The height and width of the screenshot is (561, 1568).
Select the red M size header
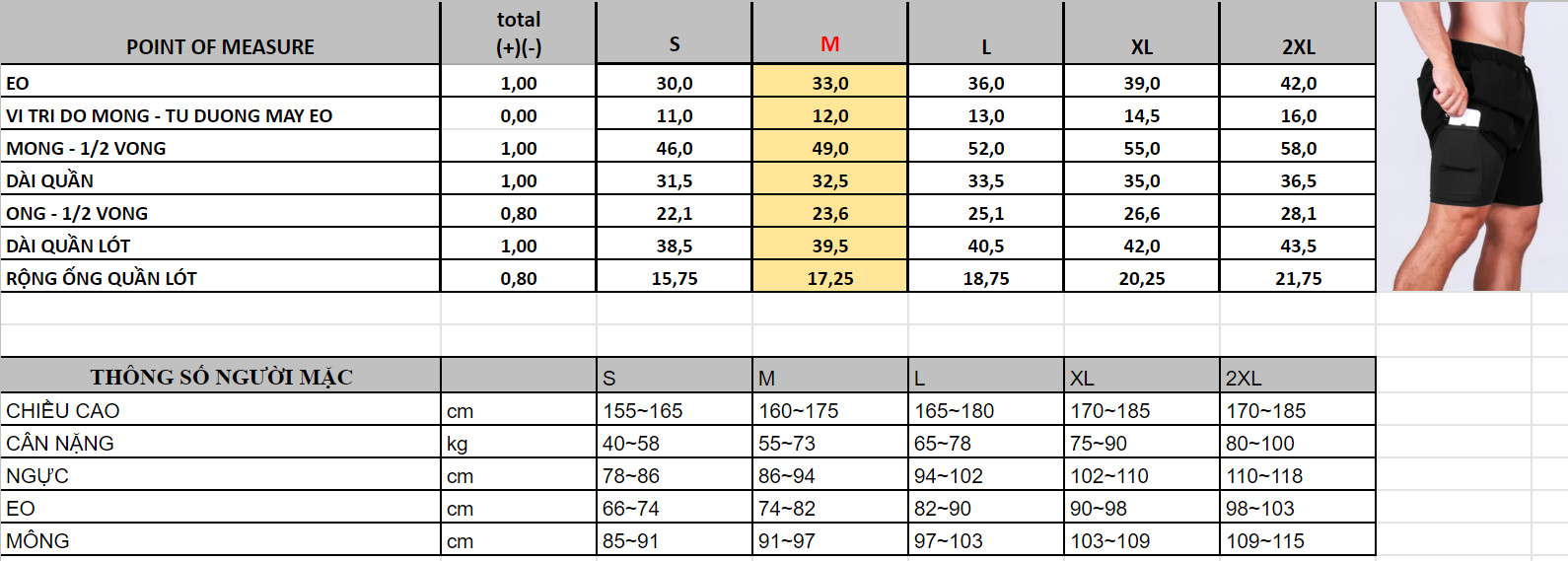(829, 34)
